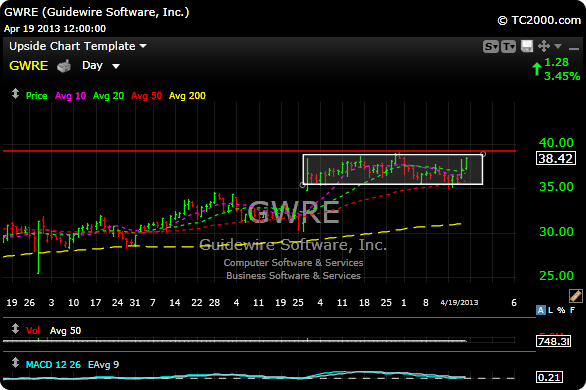Click the green up arrow price change indicator
The image size is (586, 390).
[x=537, y=69]
